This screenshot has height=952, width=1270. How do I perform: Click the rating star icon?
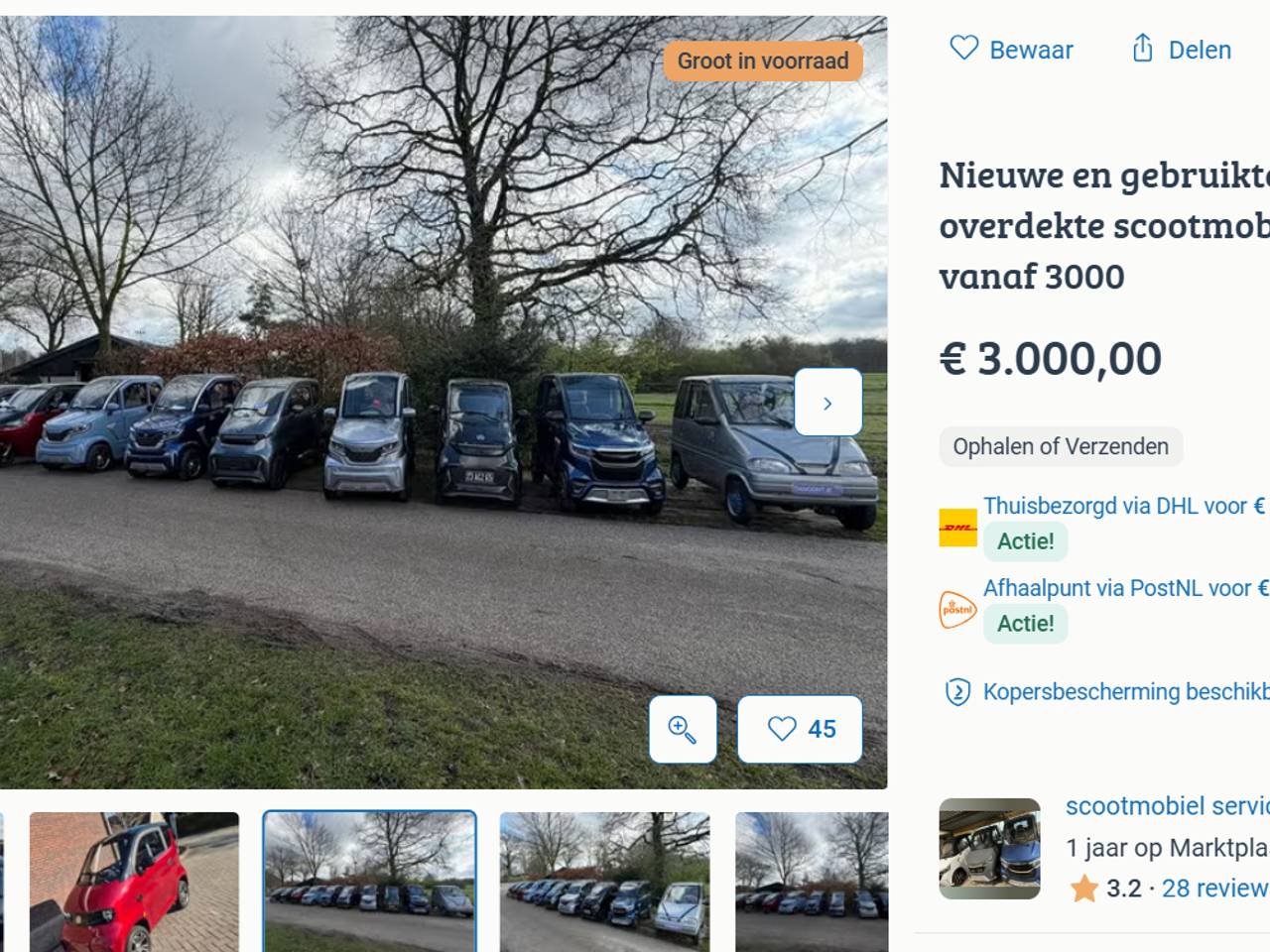click(1082, 888)
